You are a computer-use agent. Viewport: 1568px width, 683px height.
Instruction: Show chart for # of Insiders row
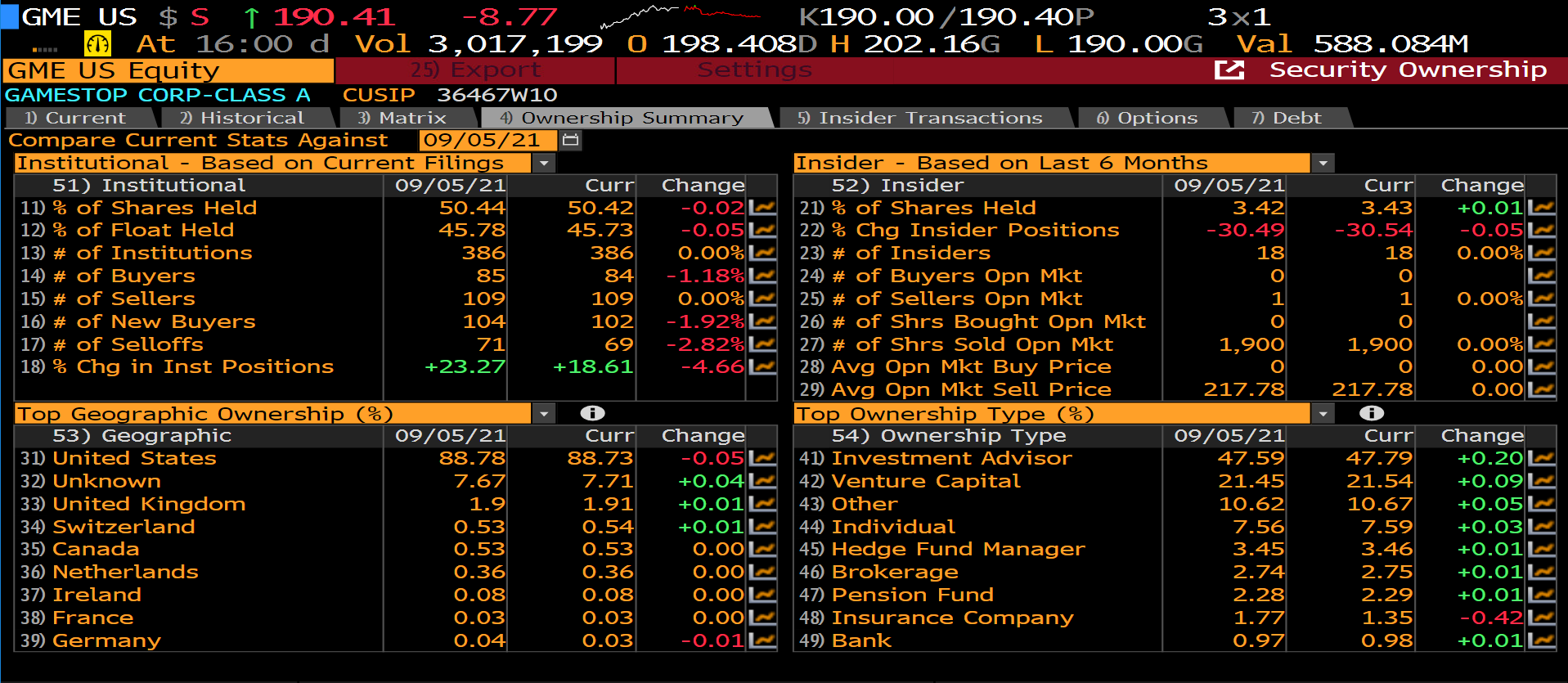tap(1542, 254)
